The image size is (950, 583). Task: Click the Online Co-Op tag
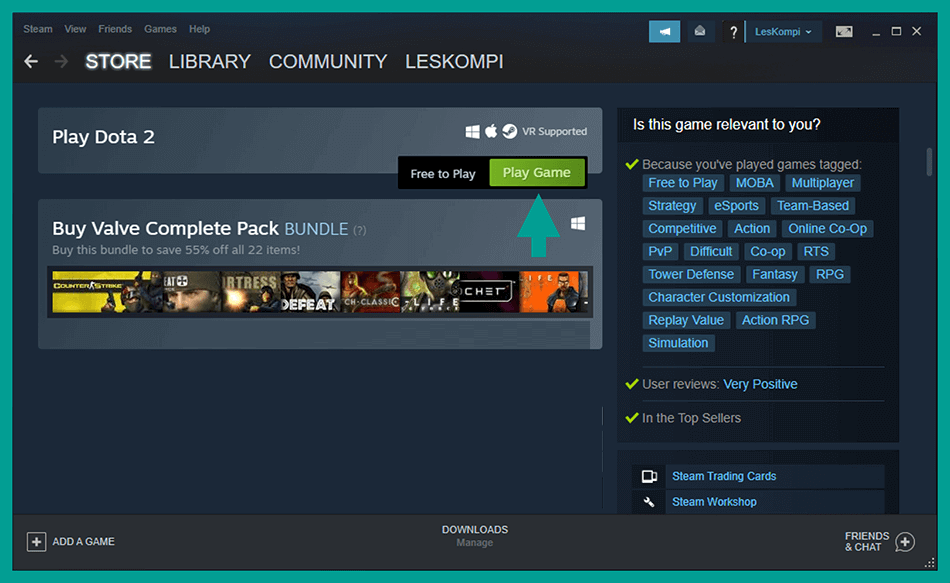click(827, 229)
